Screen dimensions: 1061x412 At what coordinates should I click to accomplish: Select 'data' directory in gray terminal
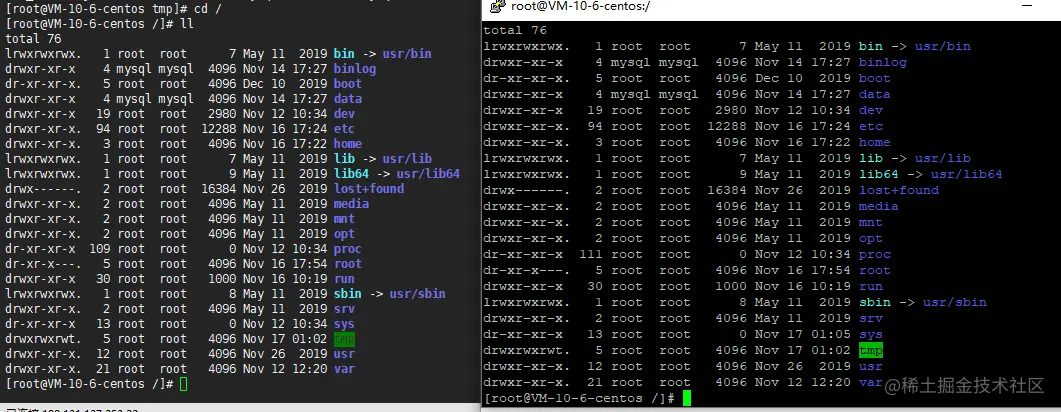(348, 99)
